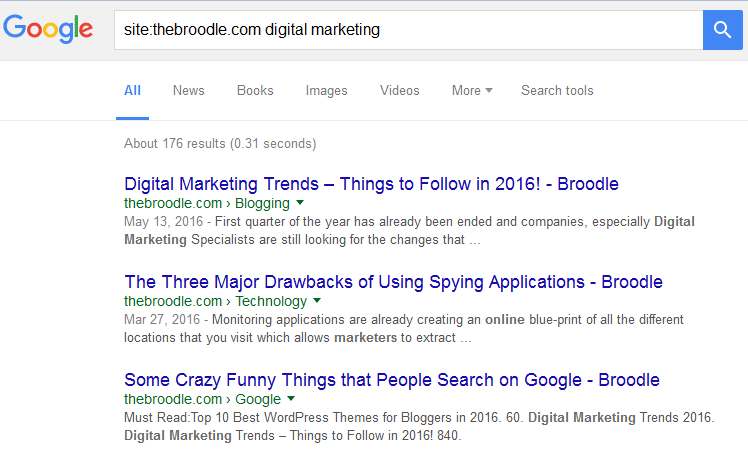The image size is (748, 455).
Task: Switch to the Books tab
Action: [255, 90]
